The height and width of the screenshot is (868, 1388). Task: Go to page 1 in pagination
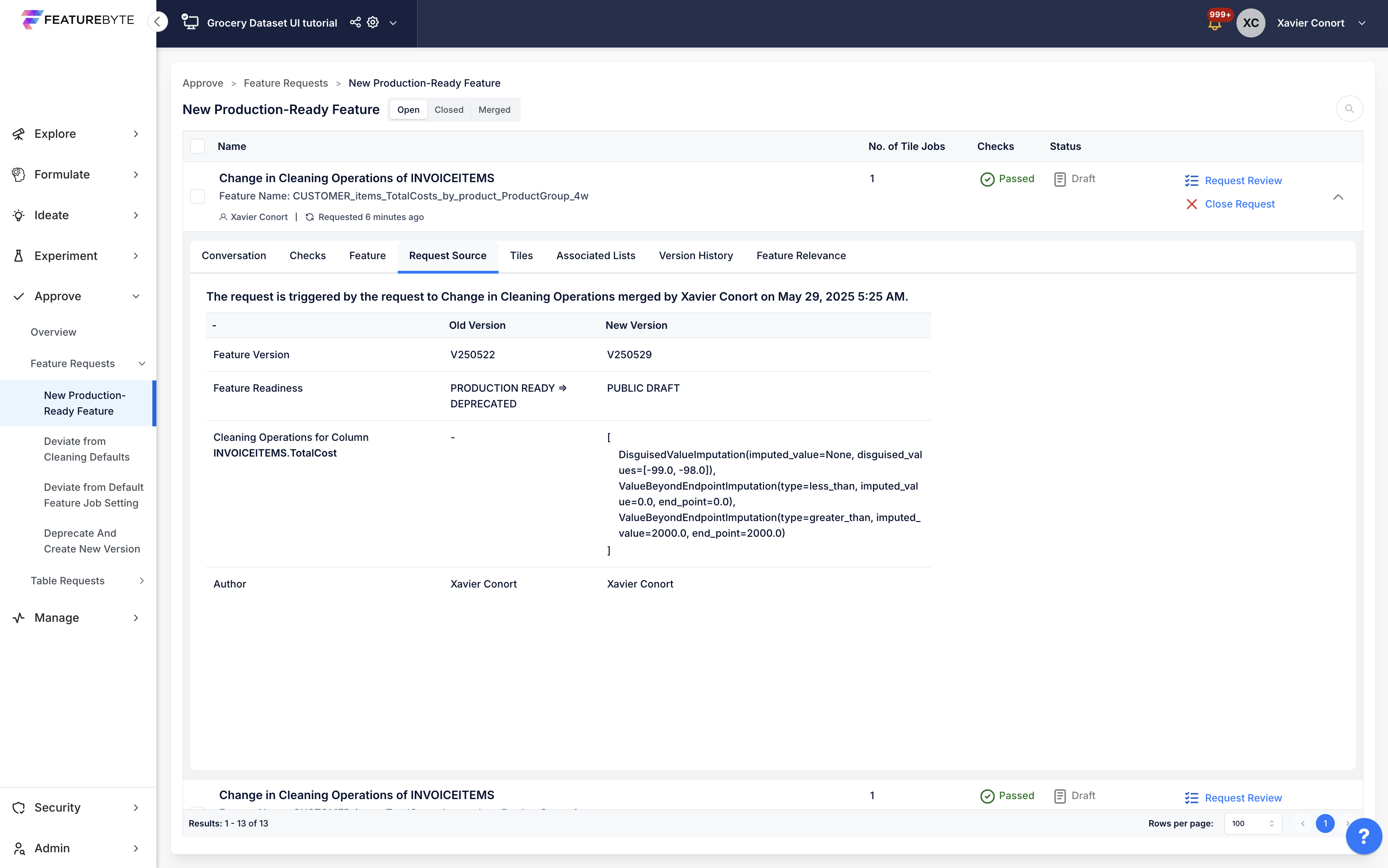pyautogui.click(x=1325, y=823)
